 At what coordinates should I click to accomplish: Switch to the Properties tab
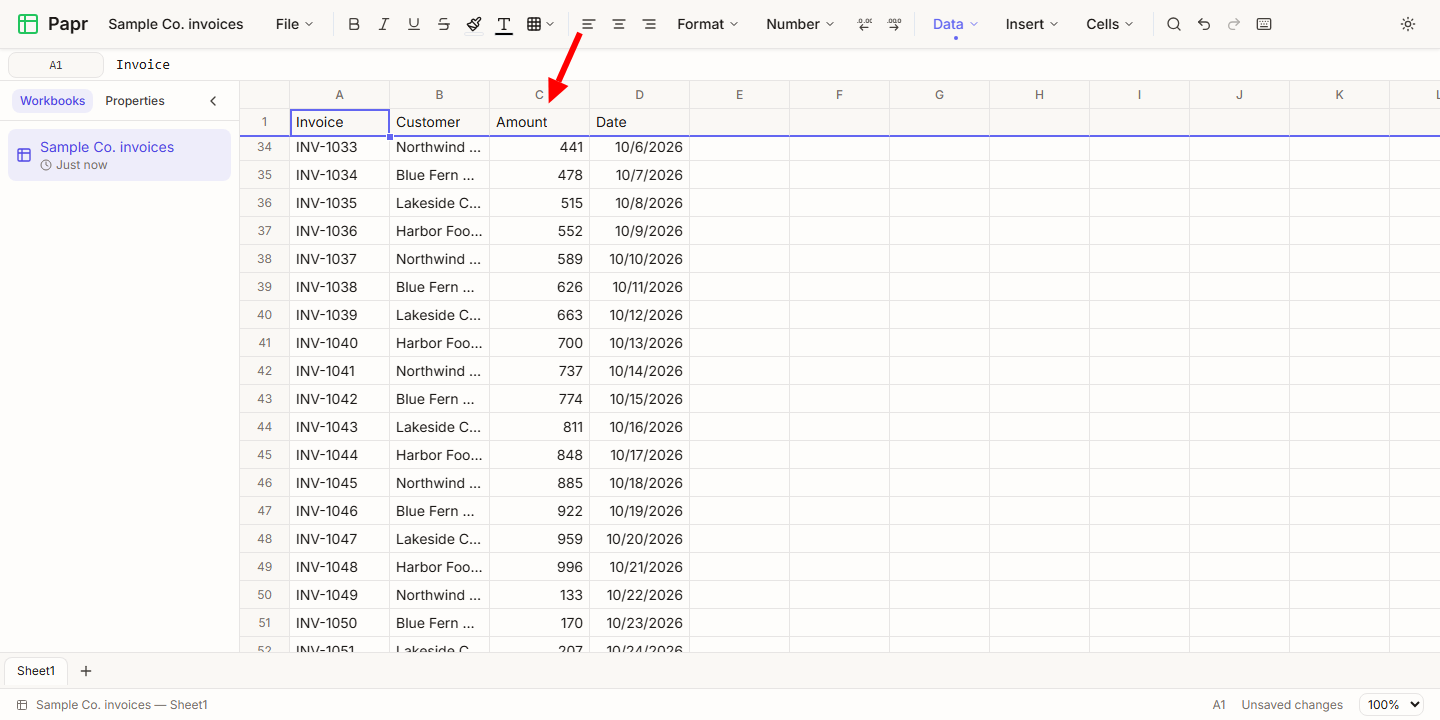135,101
